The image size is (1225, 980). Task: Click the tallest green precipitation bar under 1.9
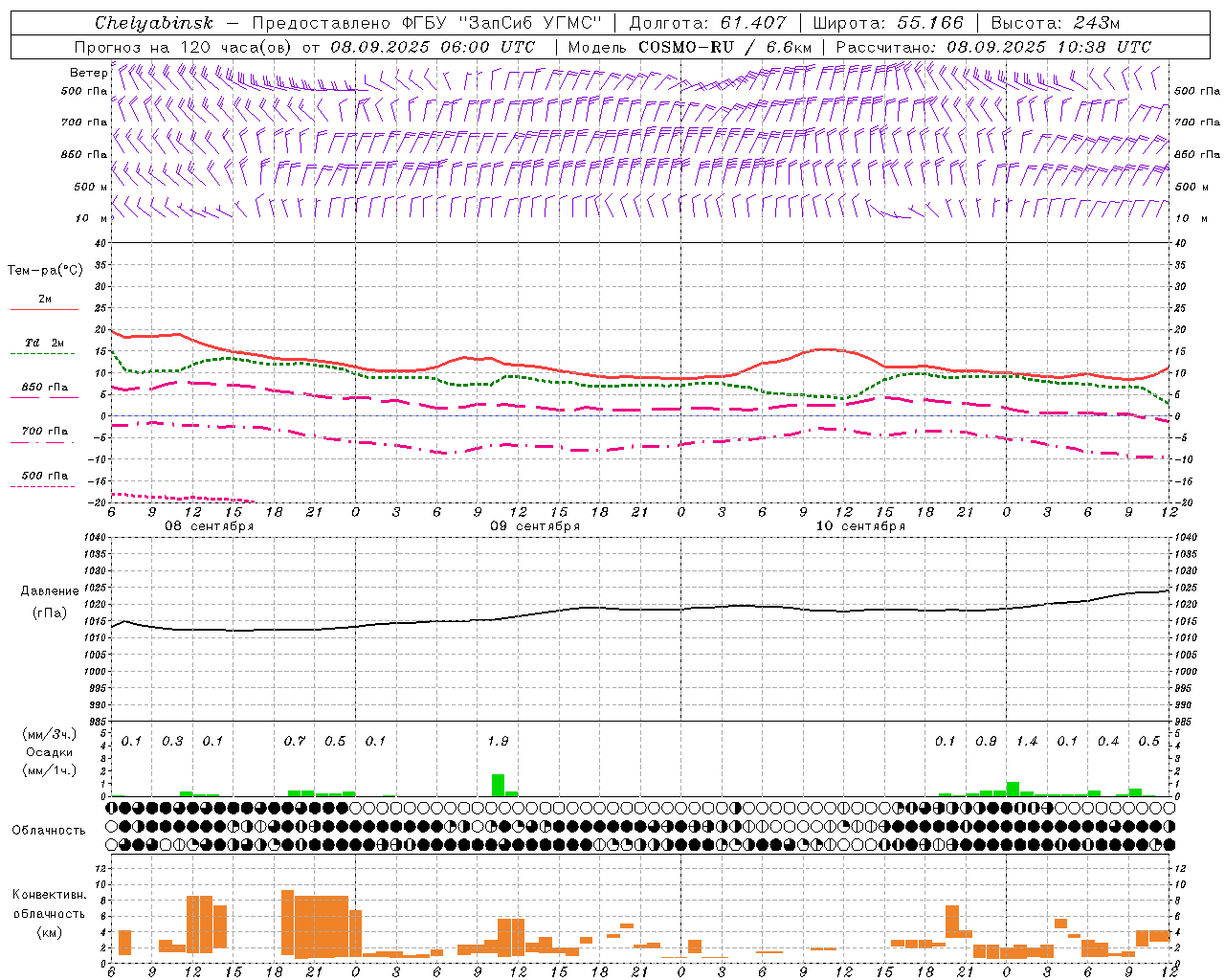(498, 785)
